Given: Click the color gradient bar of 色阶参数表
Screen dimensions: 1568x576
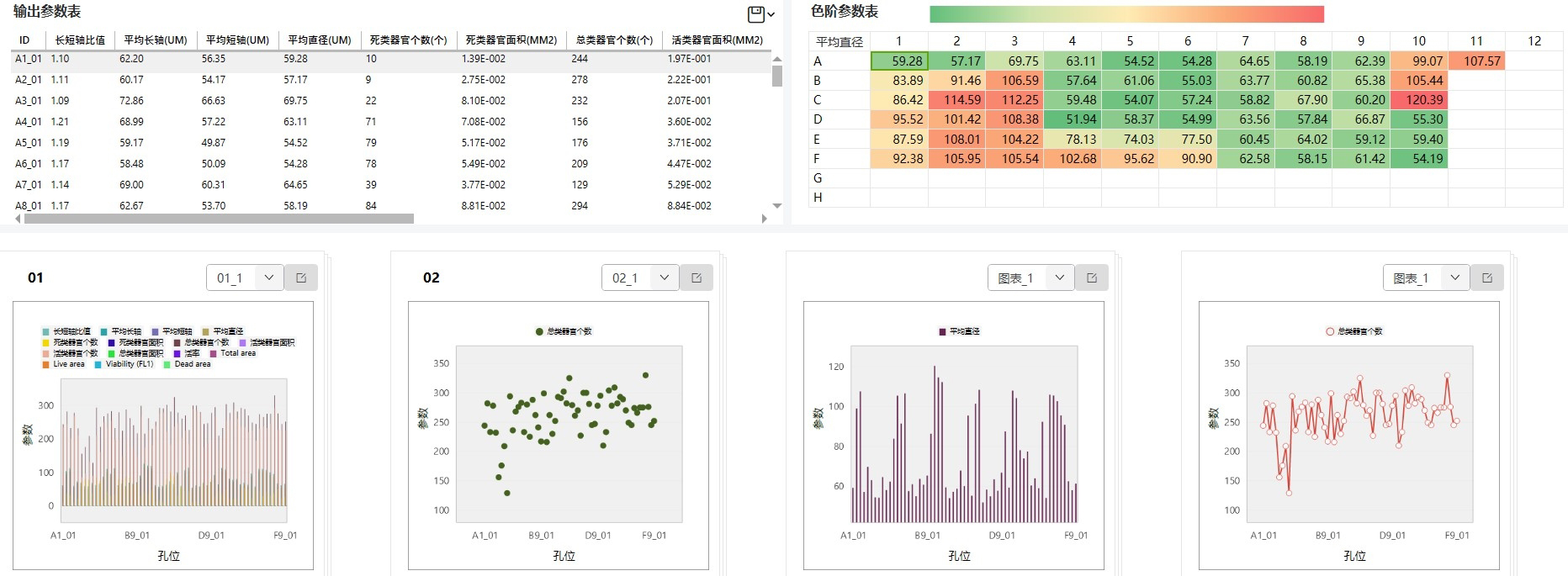Looking at the screenshot, I should pos(1126,14).
